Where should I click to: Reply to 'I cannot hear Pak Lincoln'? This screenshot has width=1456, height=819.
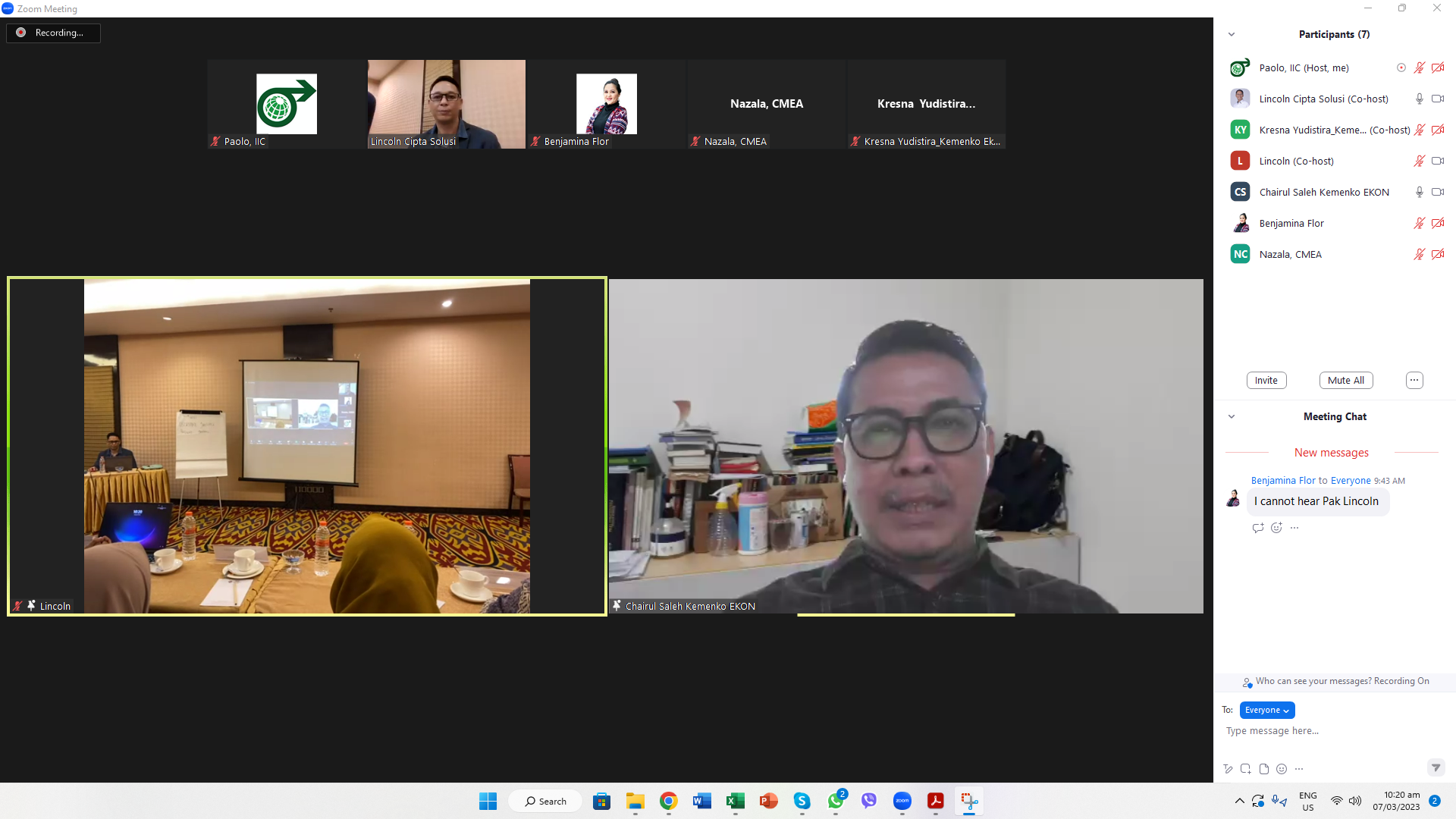coord(1258,528)
